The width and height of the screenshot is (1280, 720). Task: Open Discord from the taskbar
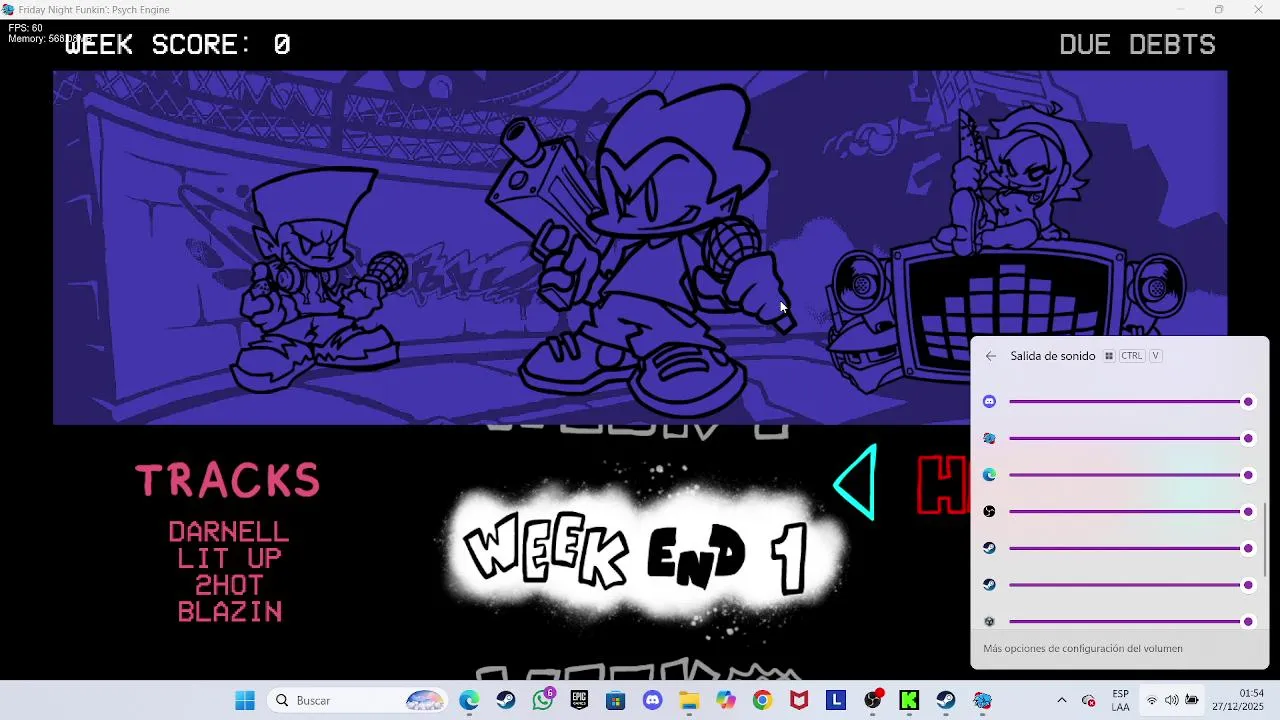click(653, 701)
